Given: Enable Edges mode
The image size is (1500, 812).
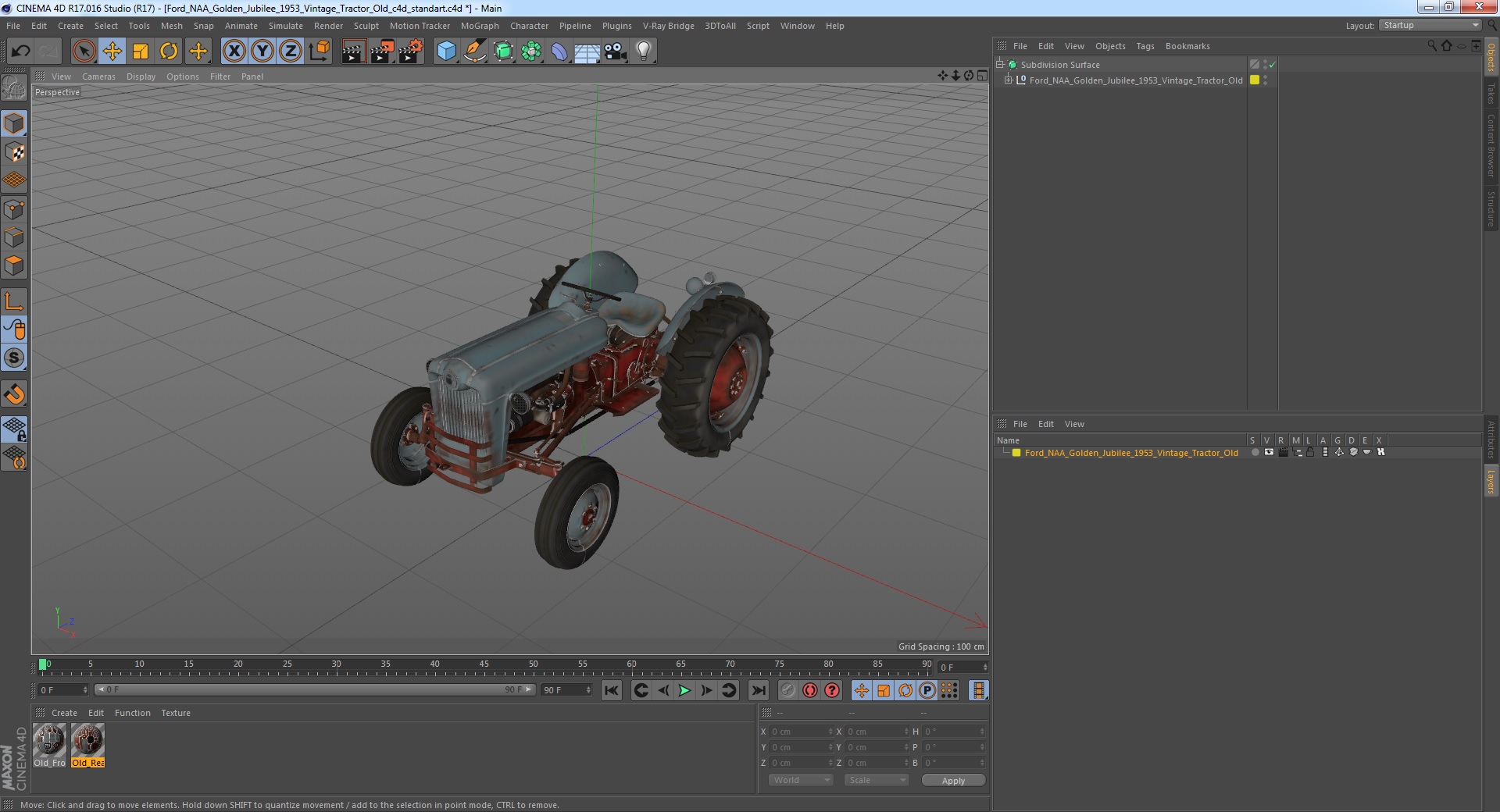Looking at the screenshot, I should pos(14,237).
